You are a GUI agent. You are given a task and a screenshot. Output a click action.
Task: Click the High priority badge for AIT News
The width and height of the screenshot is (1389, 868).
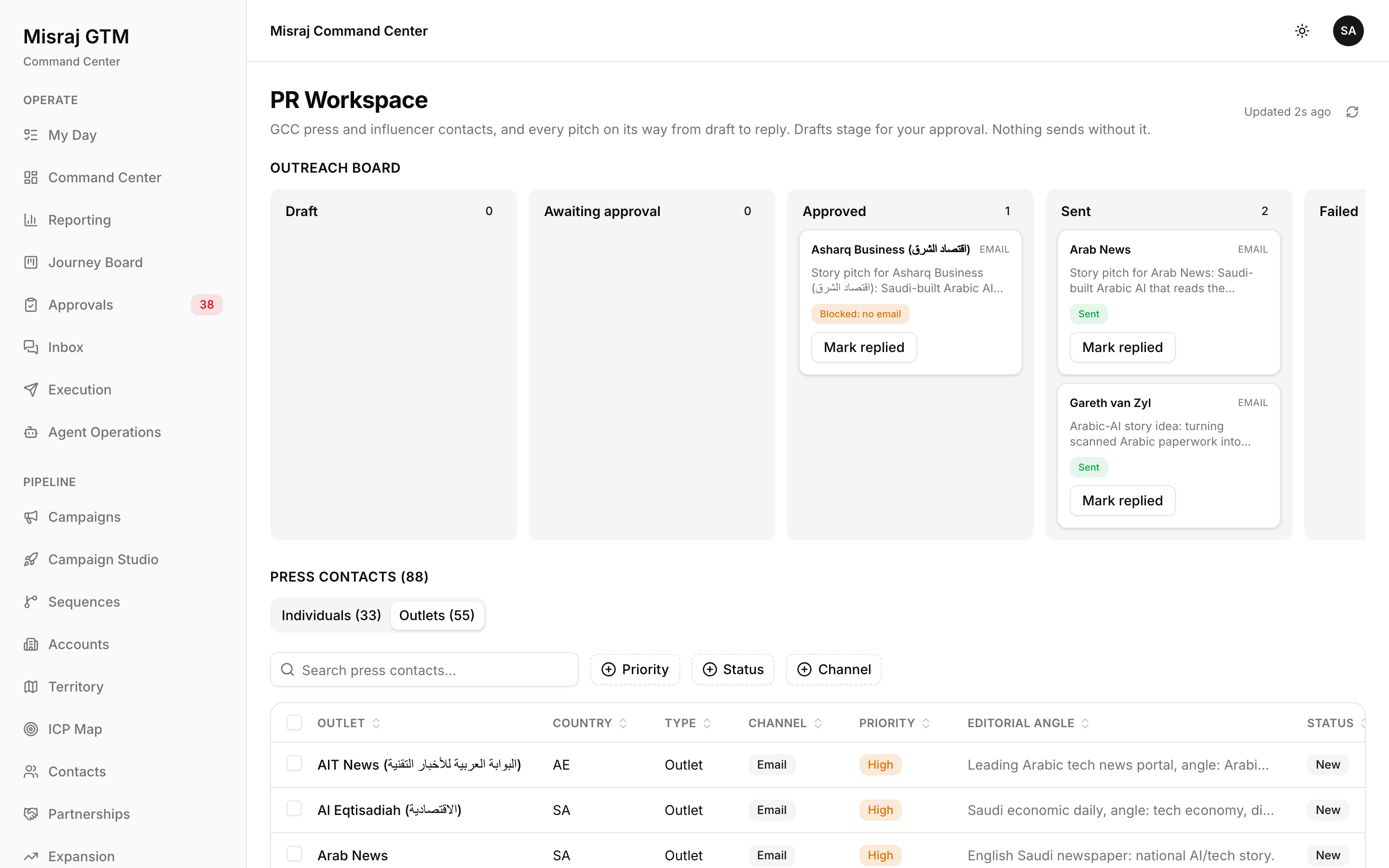(x=880, y=765)
